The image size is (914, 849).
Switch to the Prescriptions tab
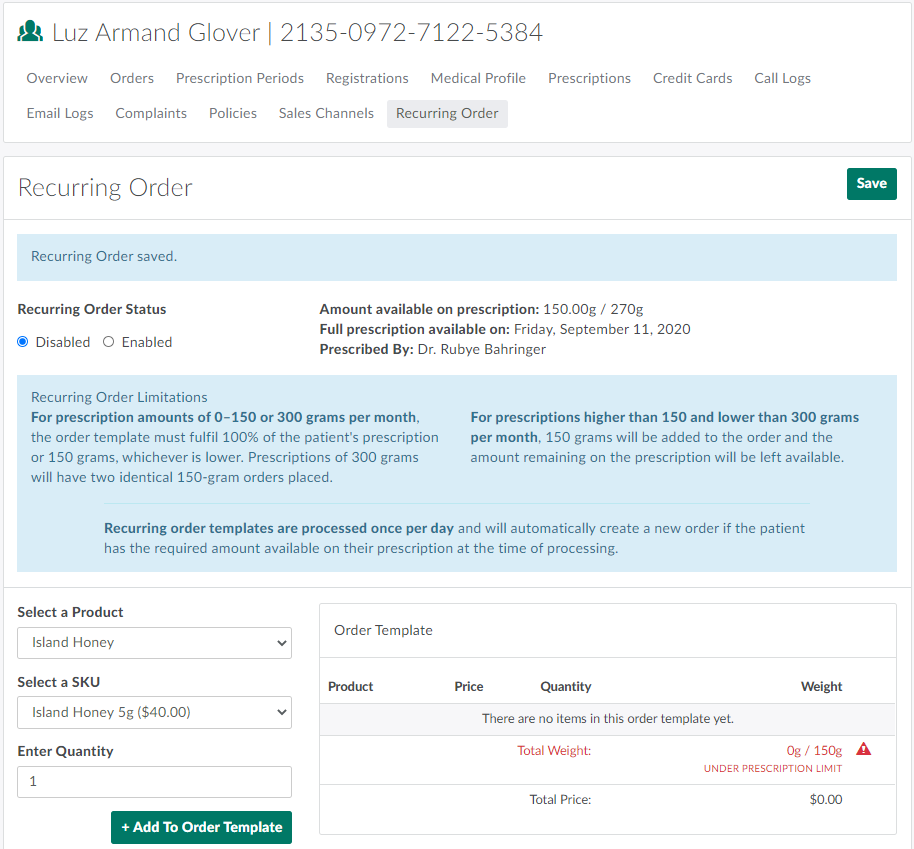589,78
